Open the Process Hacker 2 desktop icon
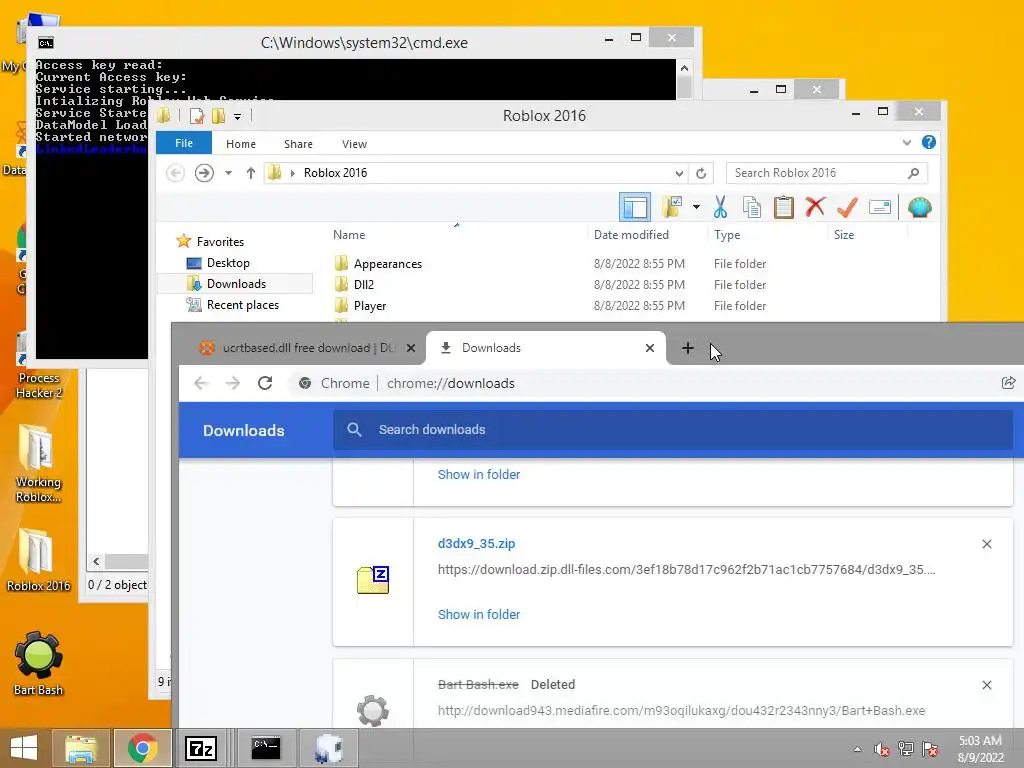The image size is (1024, 768). click(x=39, y=366)
